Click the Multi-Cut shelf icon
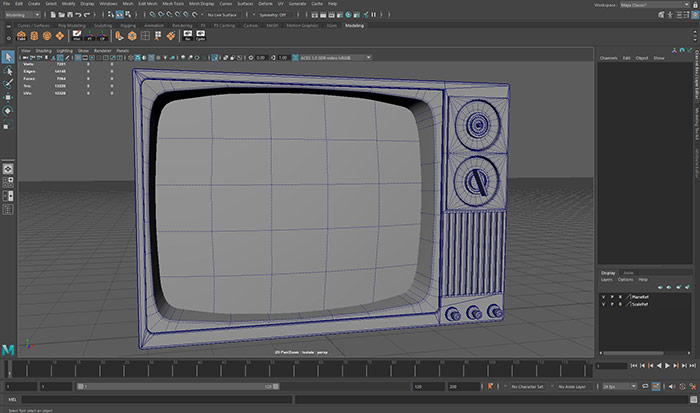Image resolution: width=700 pixels, height=413 pixels. [170, 36]
